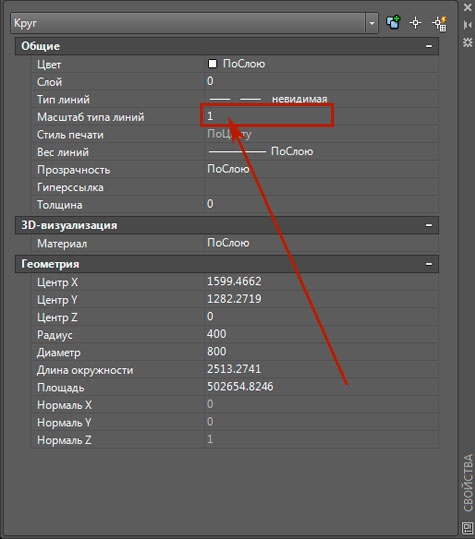
Task: Collapse the Общие section
Action: [x=429, y=46]
